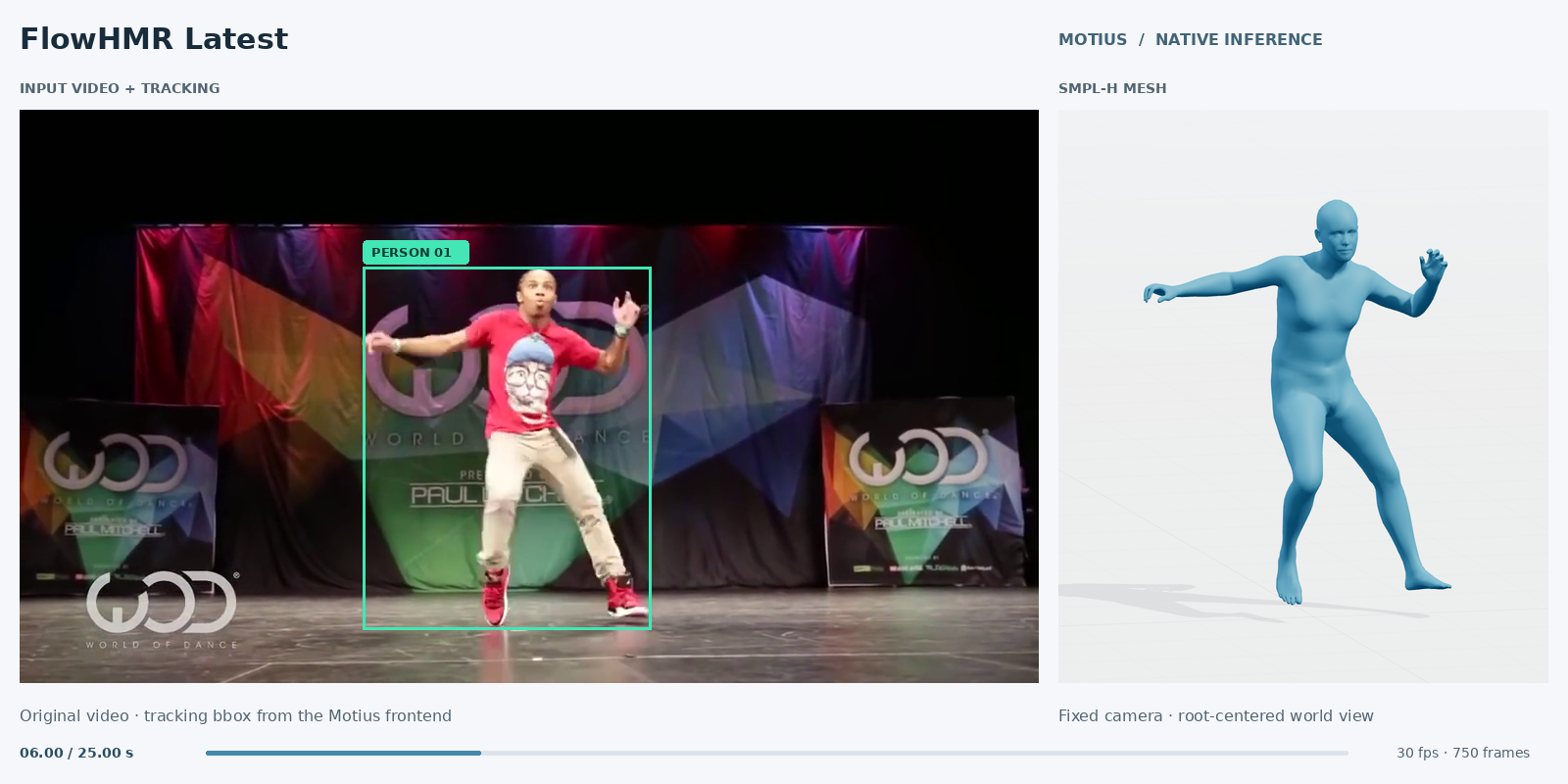Click the playback progress bar
Viewport: 1568px width, 784px height.
(x=777, y=753)
